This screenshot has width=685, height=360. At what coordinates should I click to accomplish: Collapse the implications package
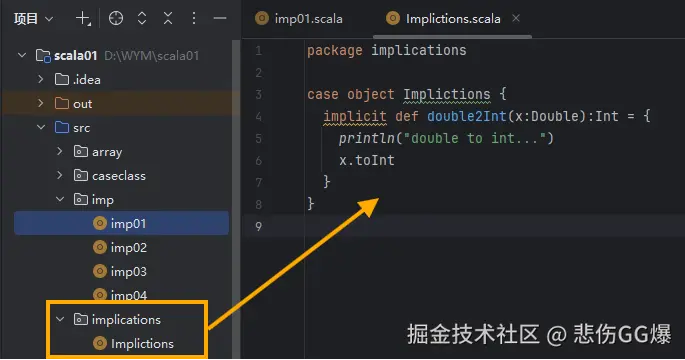[60, 319]
